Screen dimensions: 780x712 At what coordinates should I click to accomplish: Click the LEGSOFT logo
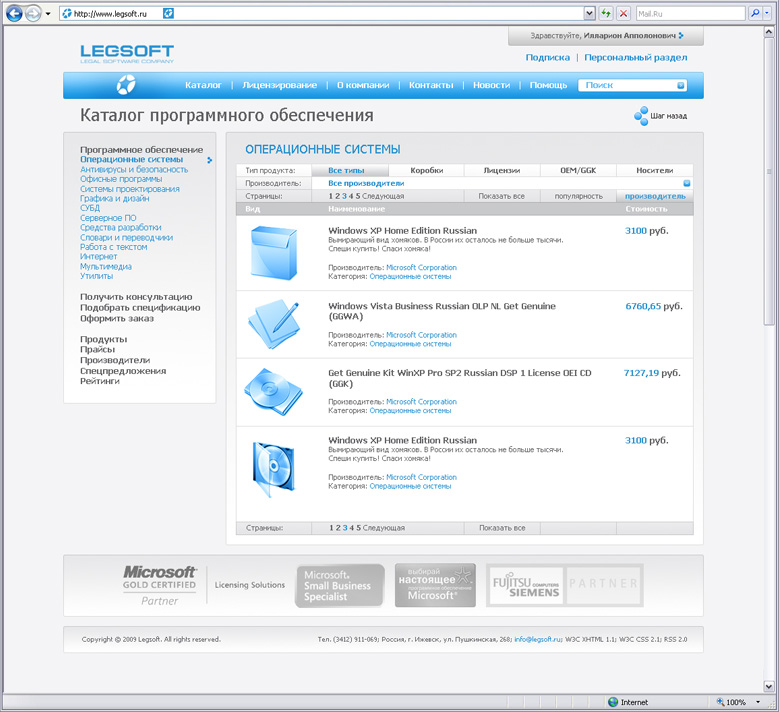(x=127, y=54)
